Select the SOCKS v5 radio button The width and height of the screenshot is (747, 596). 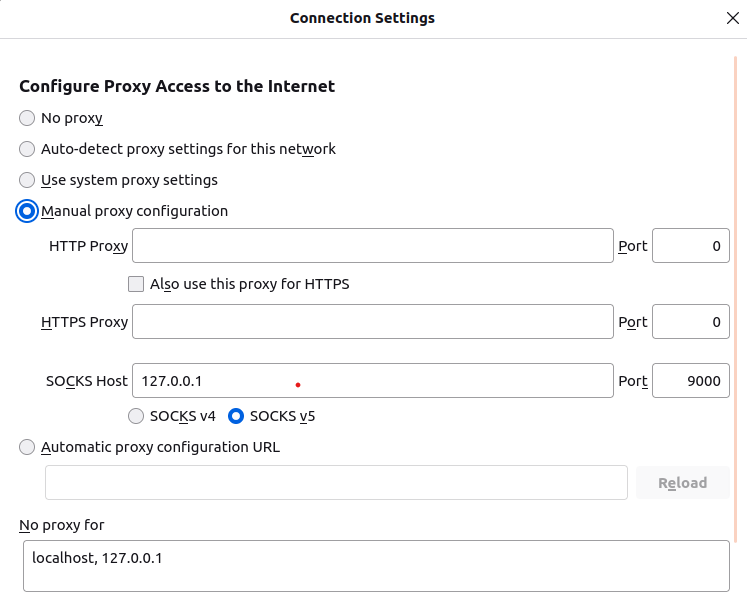(x=236, y=416)
